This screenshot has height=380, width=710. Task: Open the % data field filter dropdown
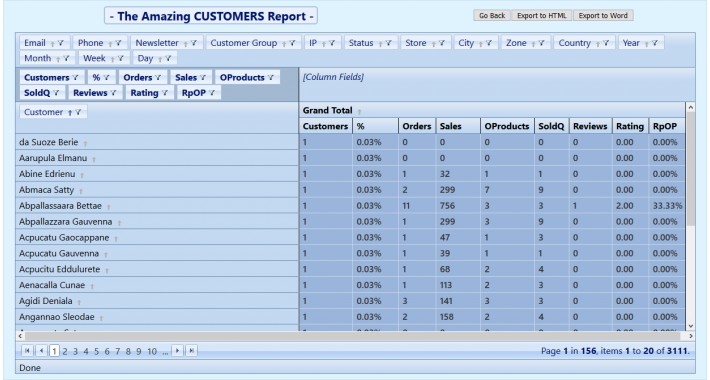tap(106, 78)
